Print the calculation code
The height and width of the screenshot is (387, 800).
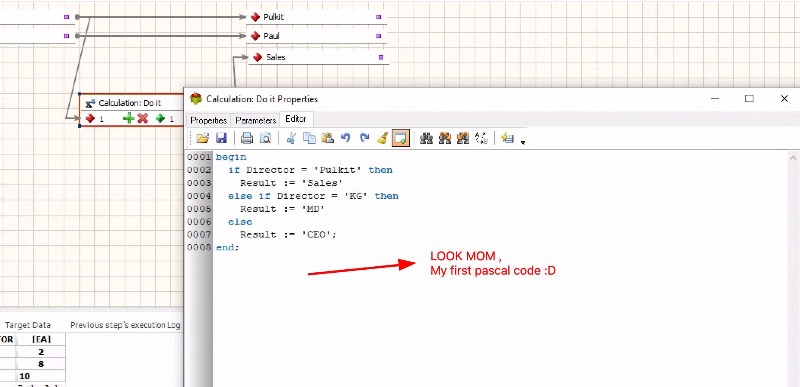[247, 138]
